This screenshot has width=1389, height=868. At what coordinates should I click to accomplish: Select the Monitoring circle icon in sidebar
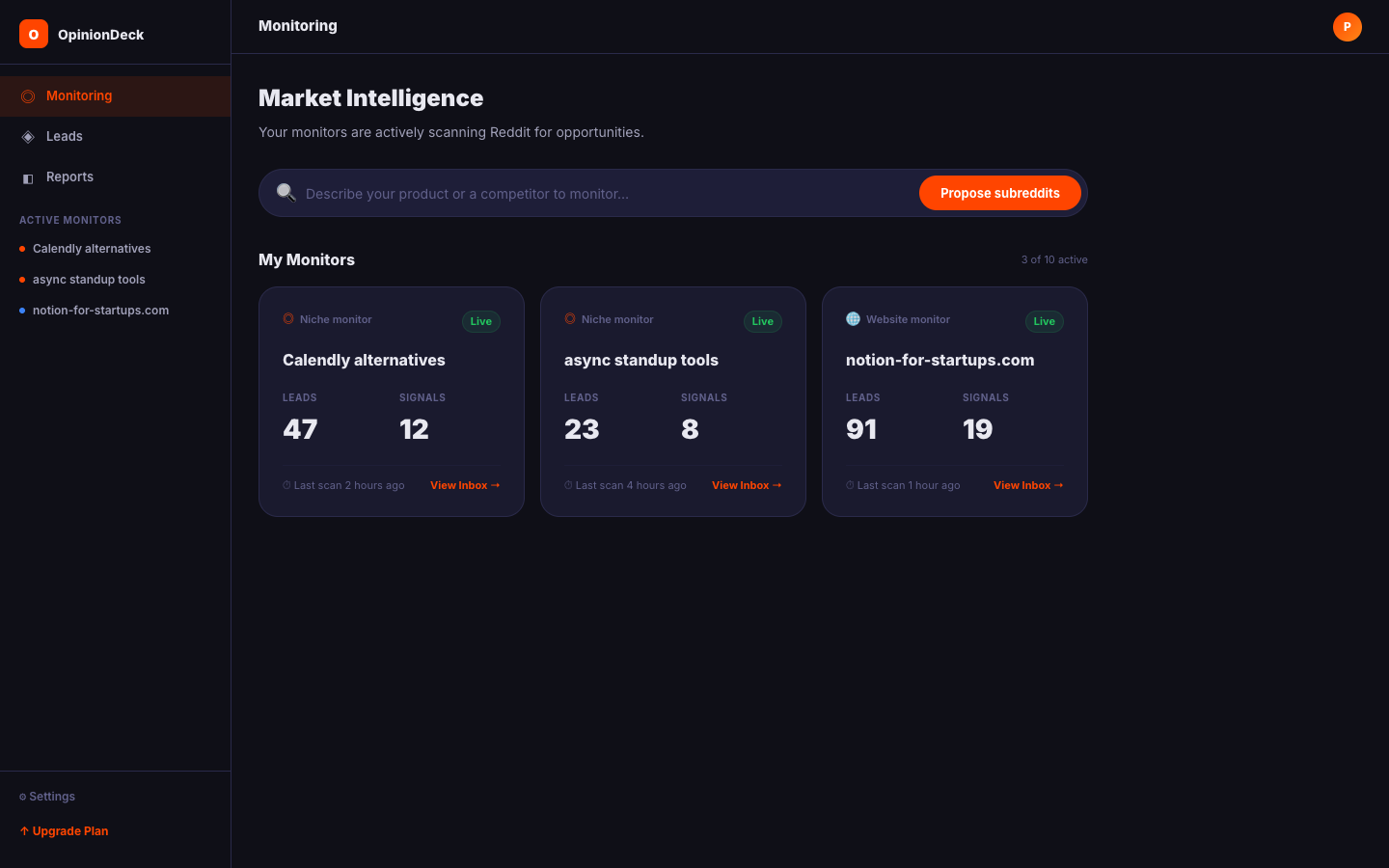coord(27,95)
